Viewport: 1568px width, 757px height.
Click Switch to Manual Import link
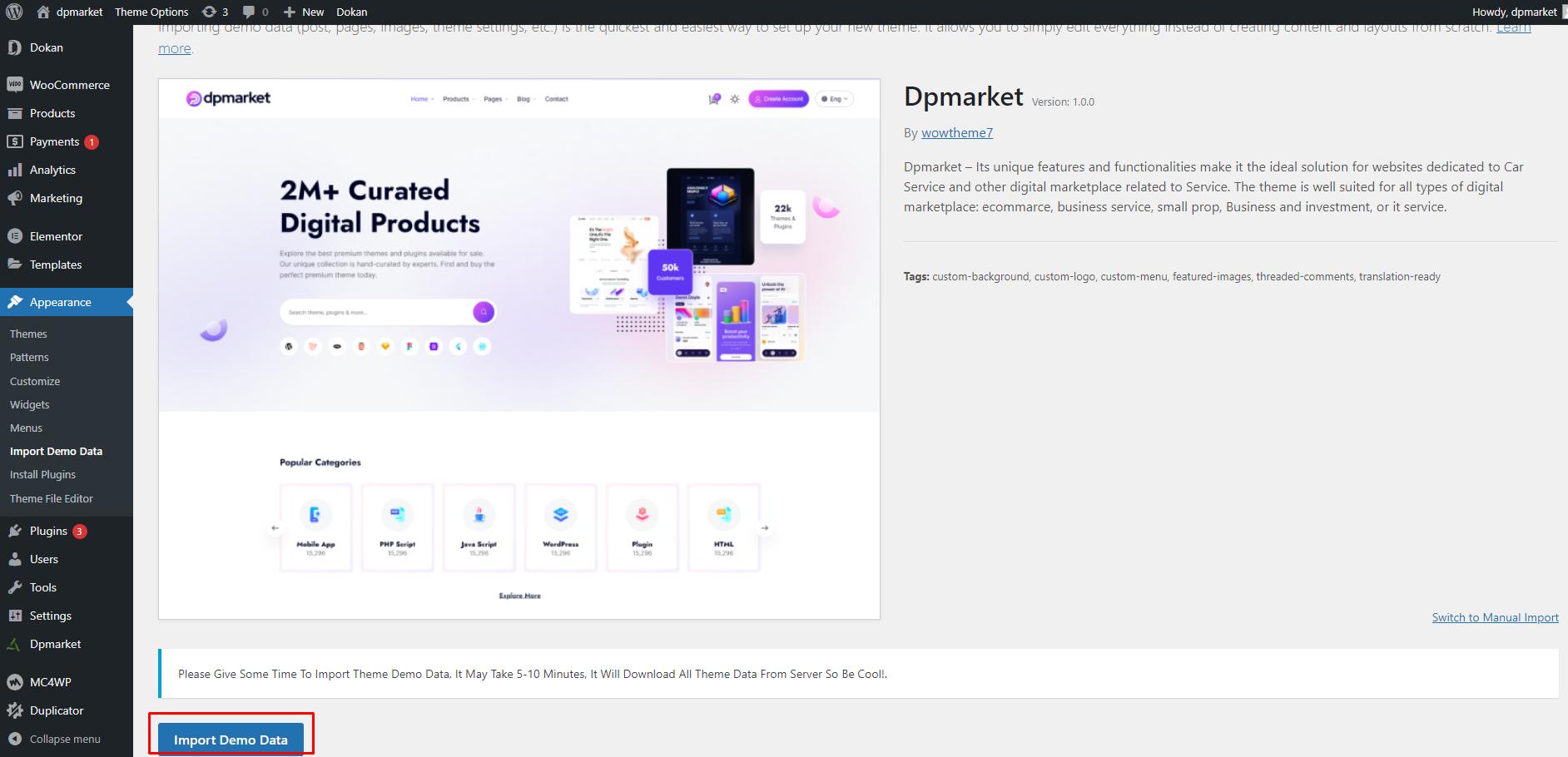[x=1495, y=617]
